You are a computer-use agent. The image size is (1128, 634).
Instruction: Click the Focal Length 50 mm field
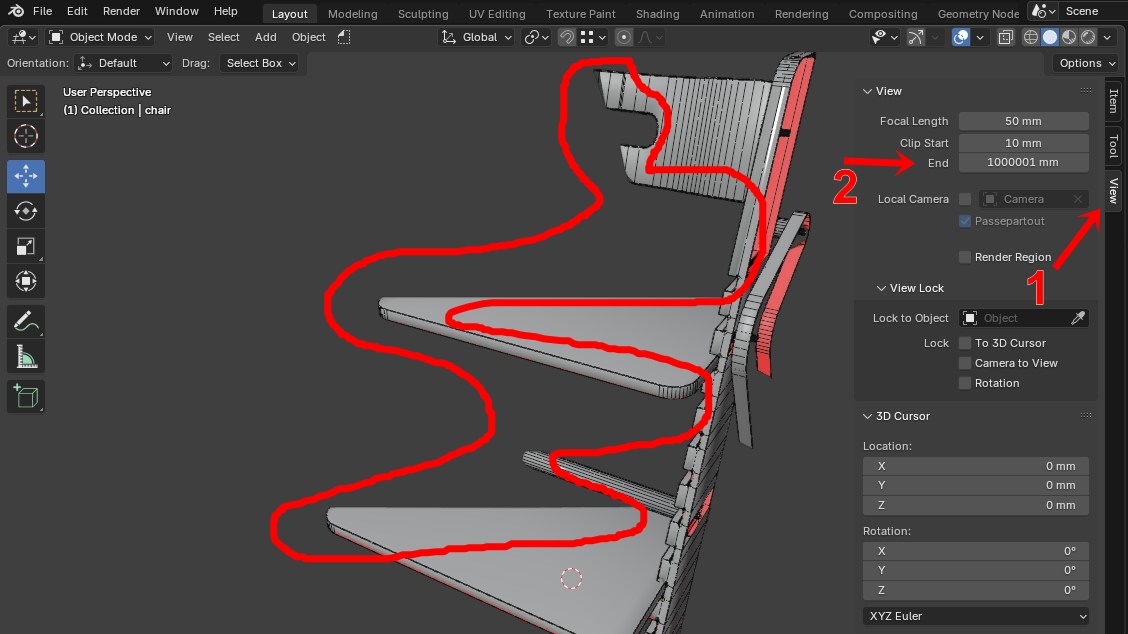[1023, 121]
